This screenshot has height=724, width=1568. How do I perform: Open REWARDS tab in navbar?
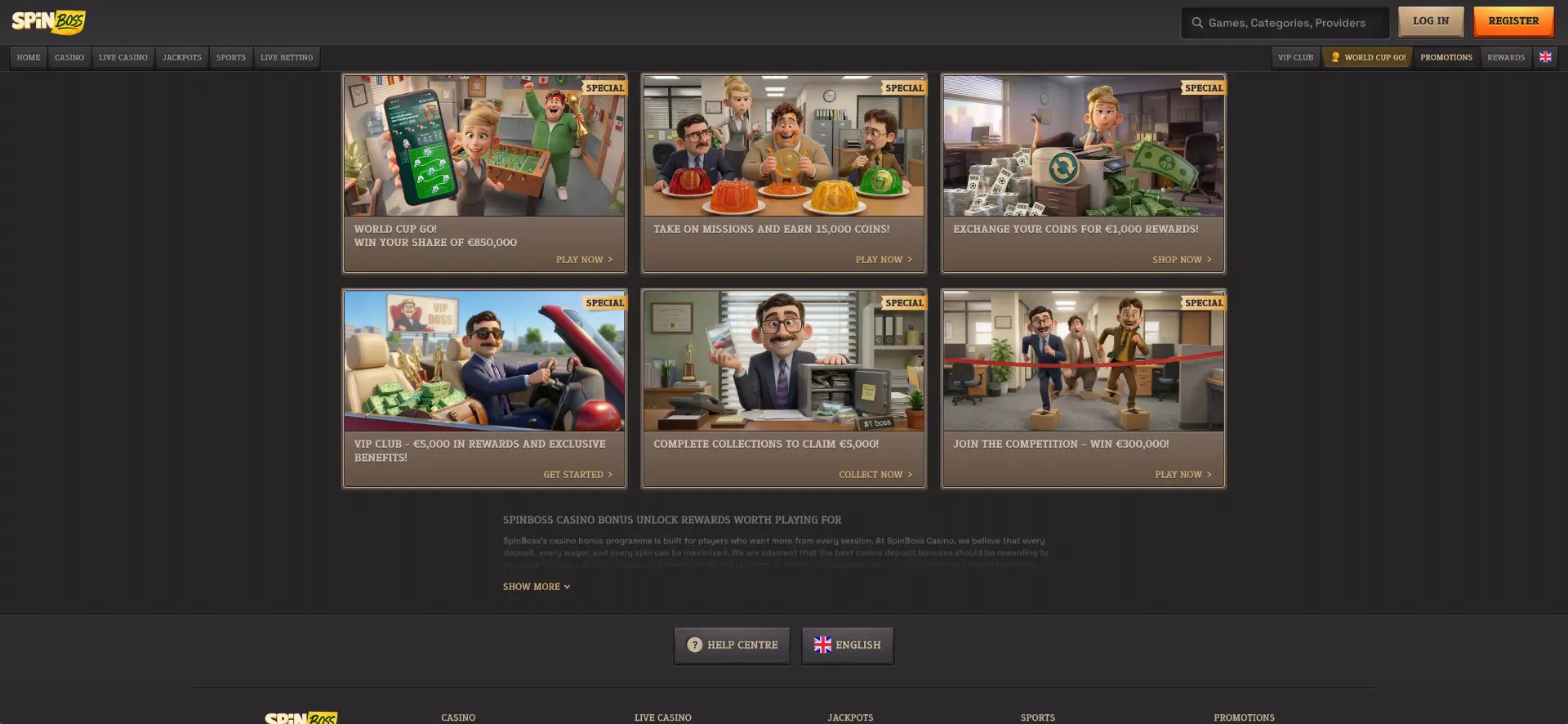tap(1506, 57)
